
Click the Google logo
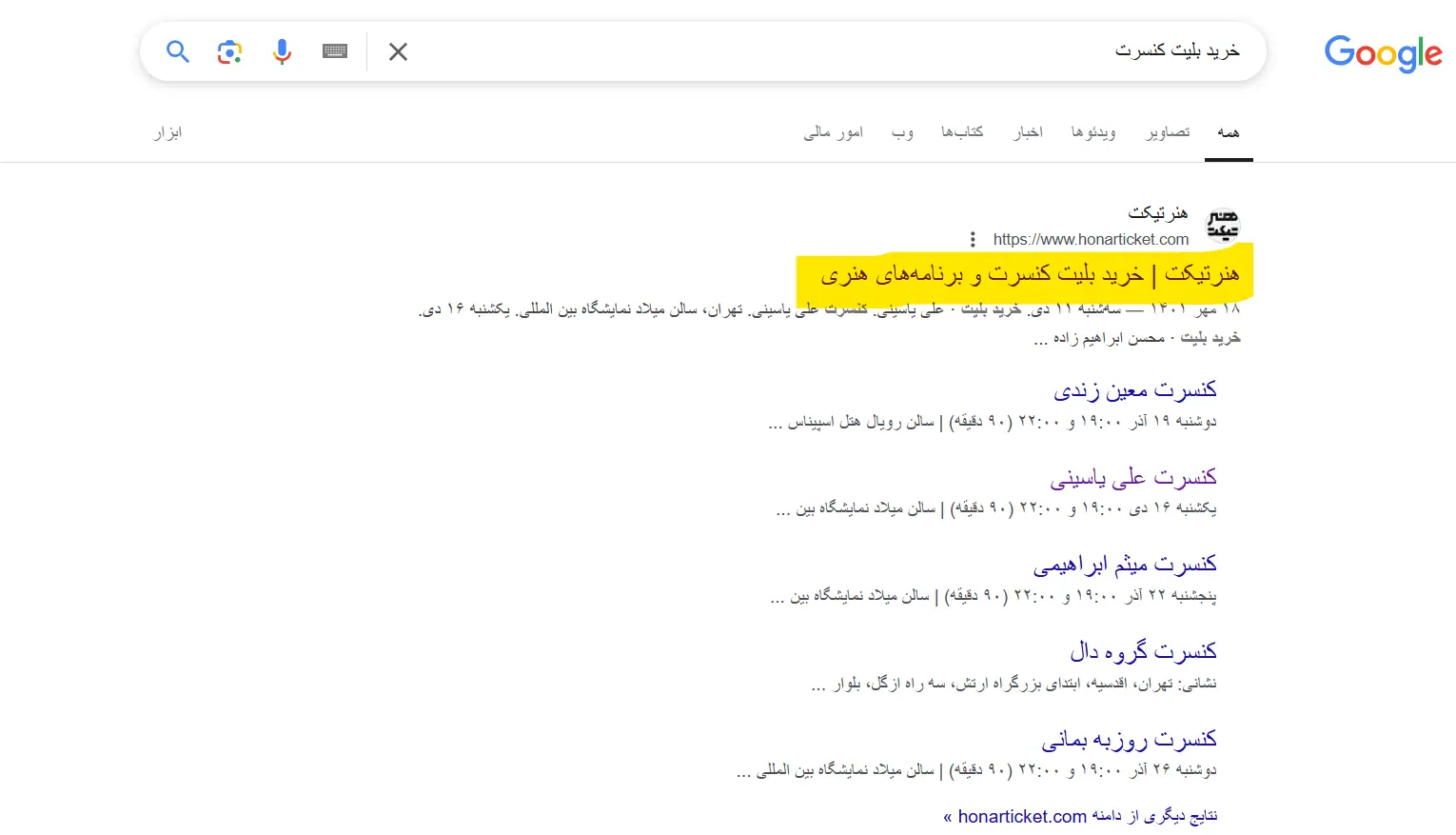click(1384, 53)
